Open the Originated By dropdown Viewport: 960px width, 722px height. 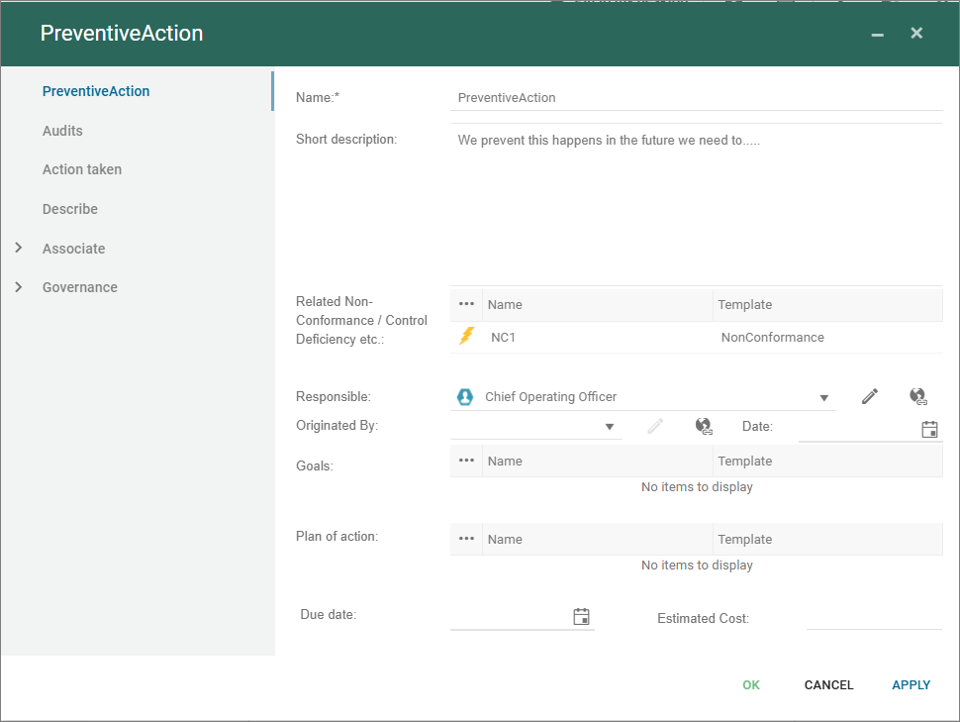(609, 428)
